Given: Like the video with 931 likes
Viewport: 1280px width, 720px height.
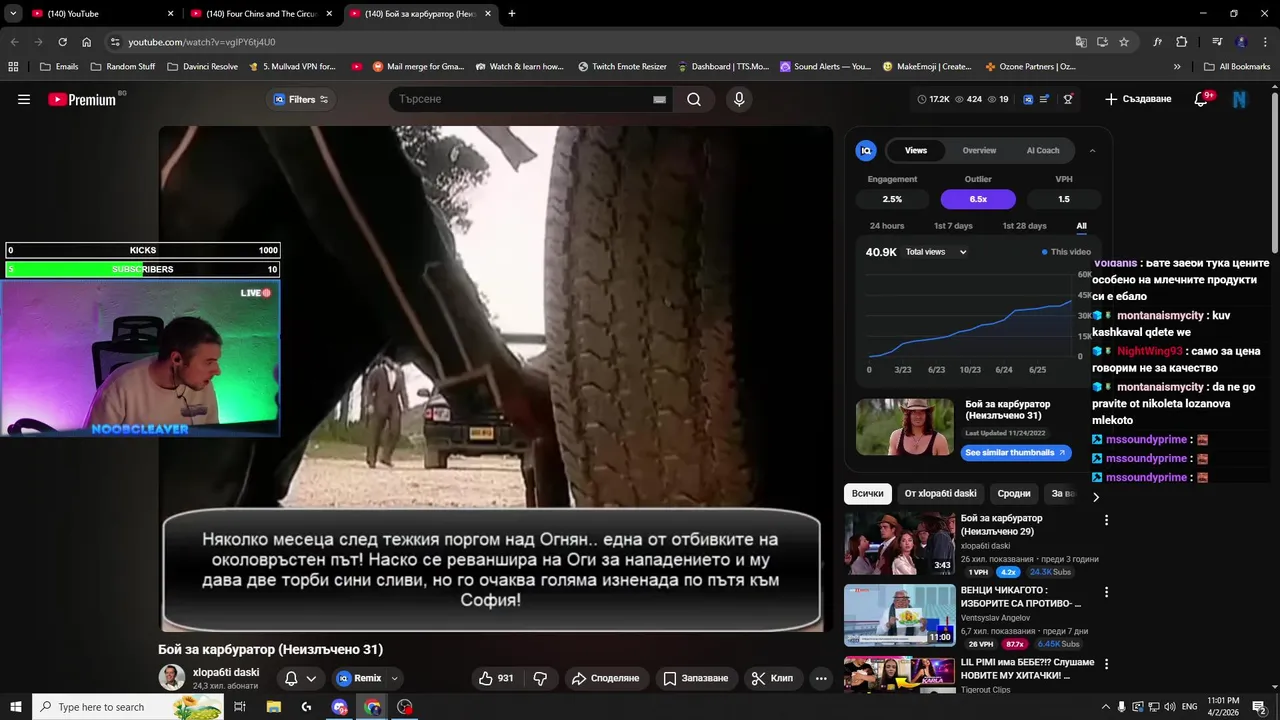Looking at the screenshot, I should [x=496, y=678].
